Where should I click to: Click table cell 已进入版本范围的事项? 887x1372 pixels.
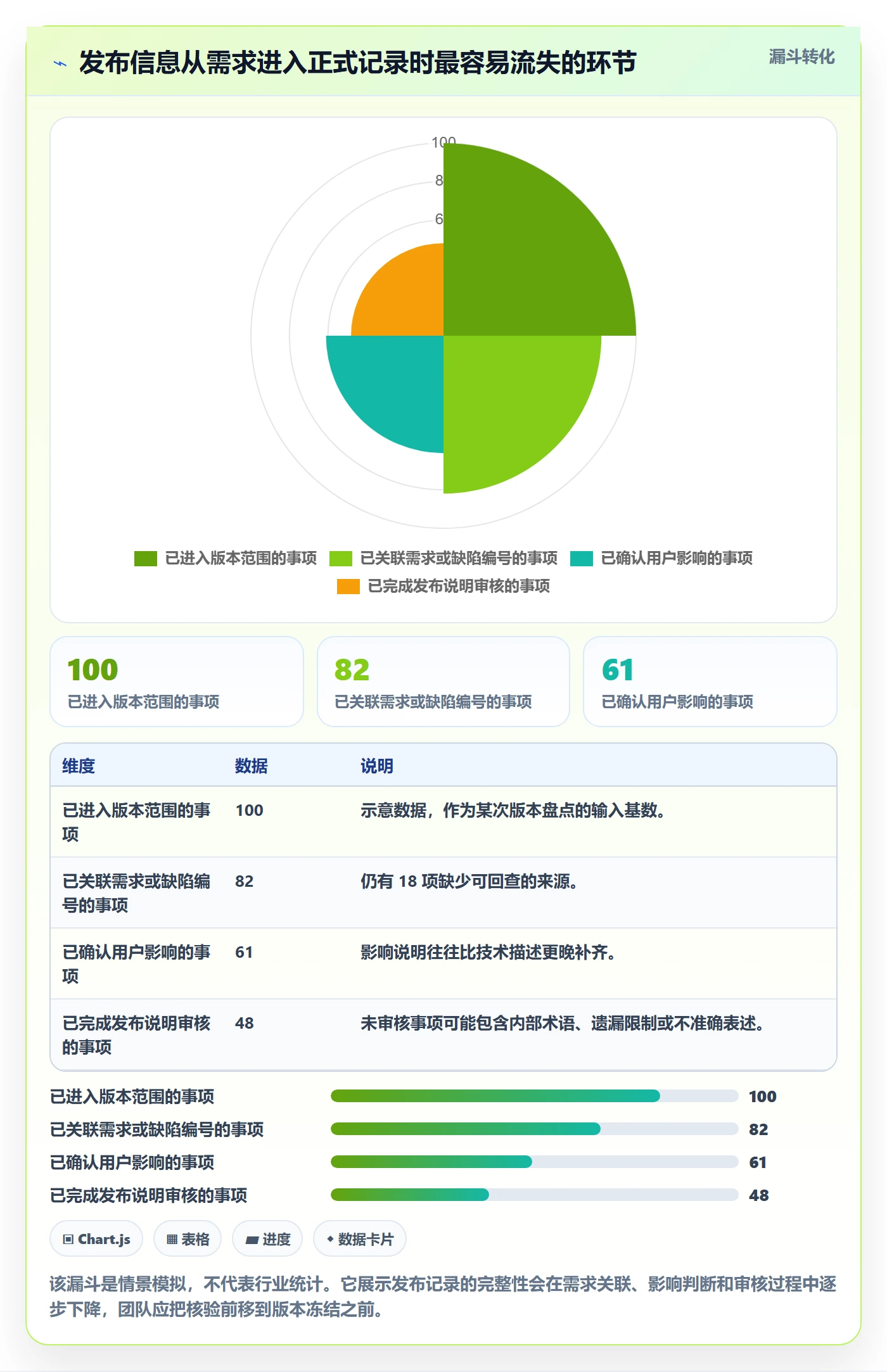(137, 822)
